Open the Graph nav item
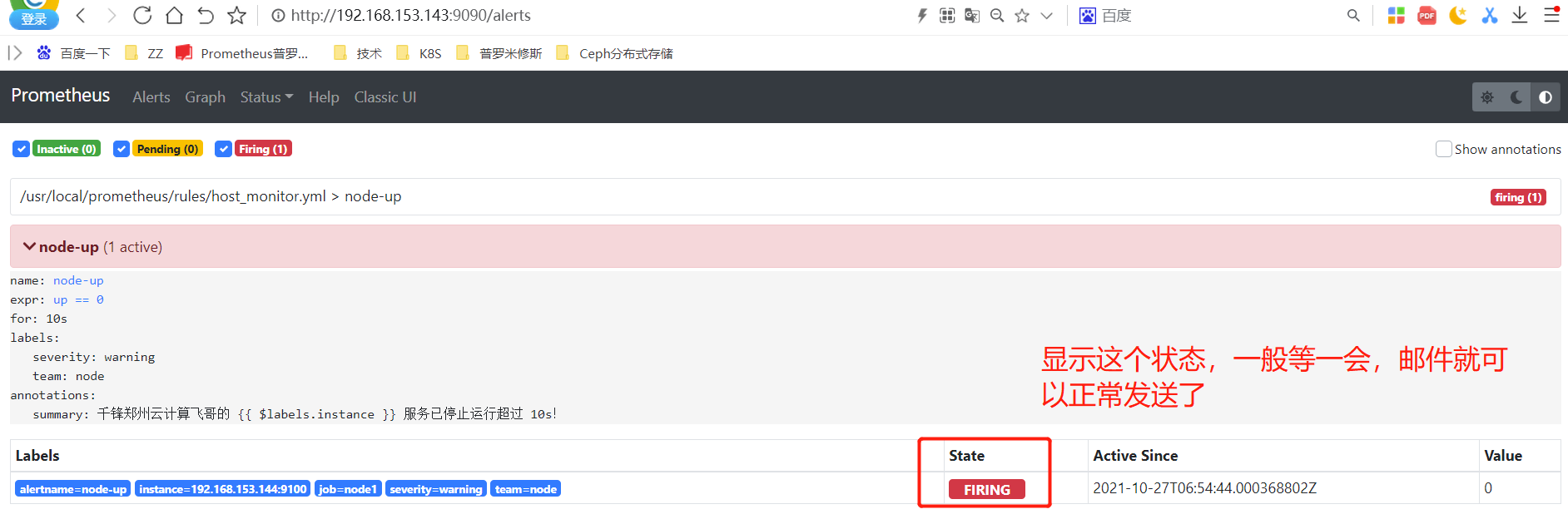The image size is (1568, 529). (x=205, y=97)
